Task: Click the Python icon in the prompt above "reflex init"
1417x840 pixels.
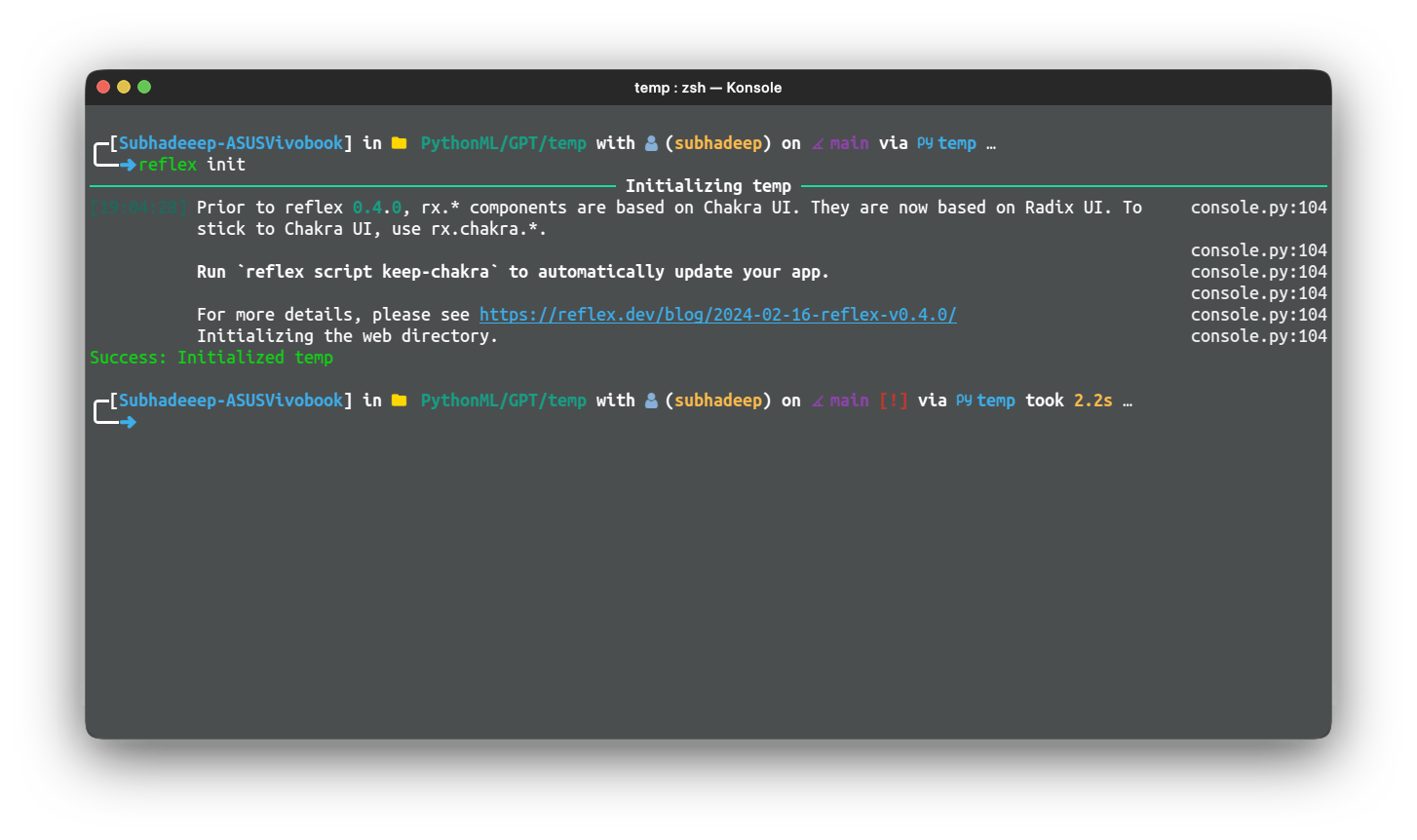Action: tap(925, 143)
